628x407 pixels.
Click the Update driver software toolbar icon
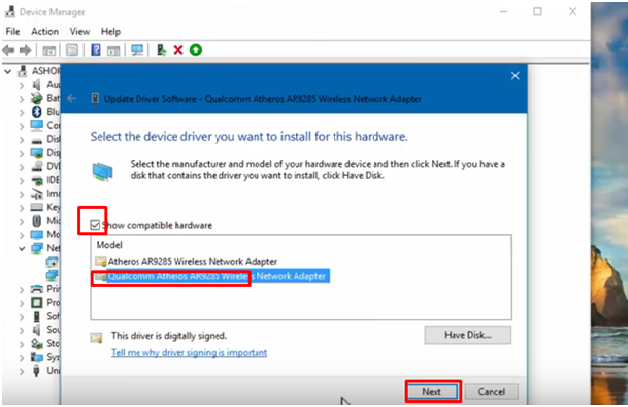pyautogui.click(x=161, y=50)
